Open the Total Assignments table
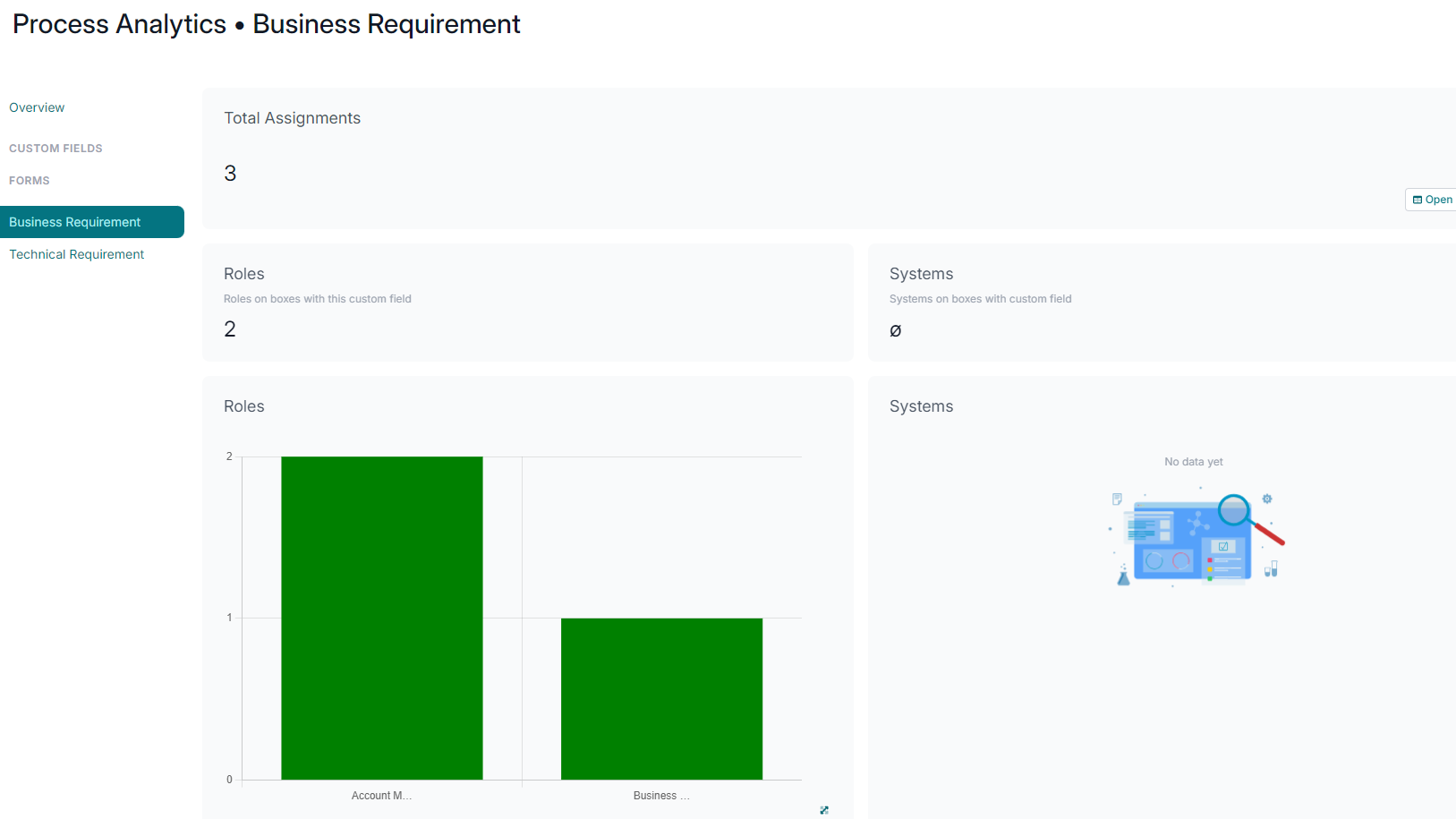The image size is (1456, 819). click(1434, 200)
